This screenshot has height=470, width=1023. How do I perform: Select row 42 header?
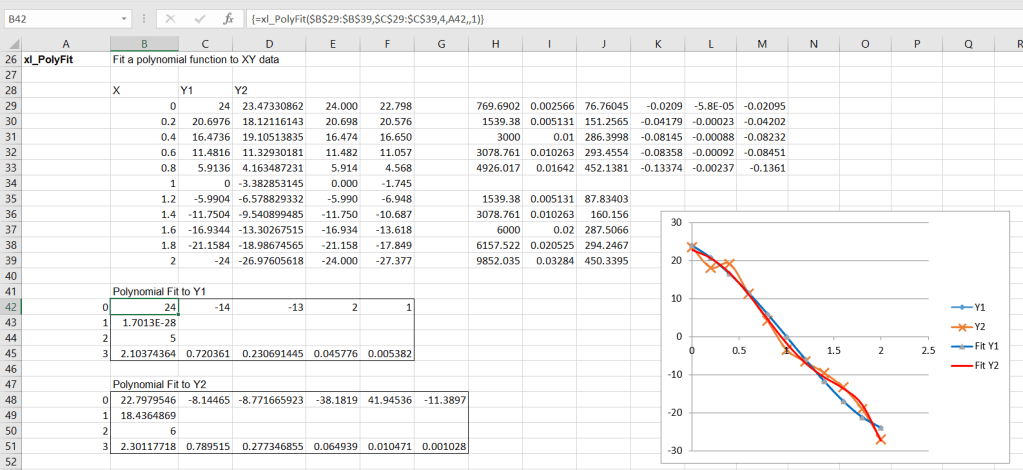coord(11,307)
